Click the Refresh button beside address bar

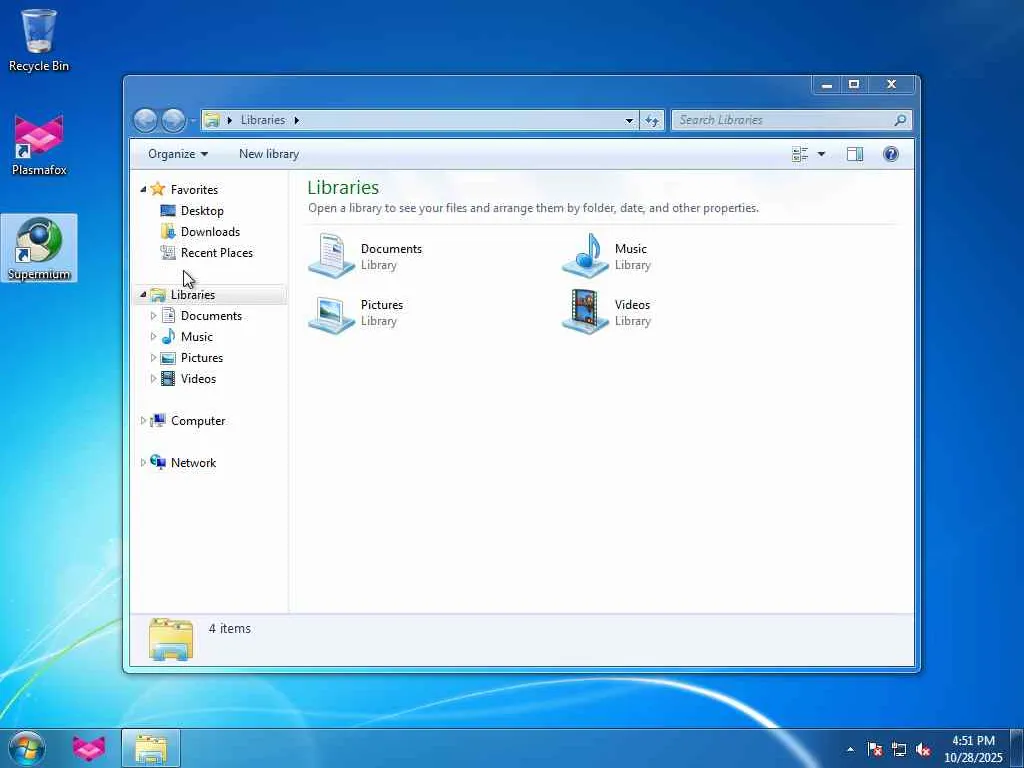(652, 120)
